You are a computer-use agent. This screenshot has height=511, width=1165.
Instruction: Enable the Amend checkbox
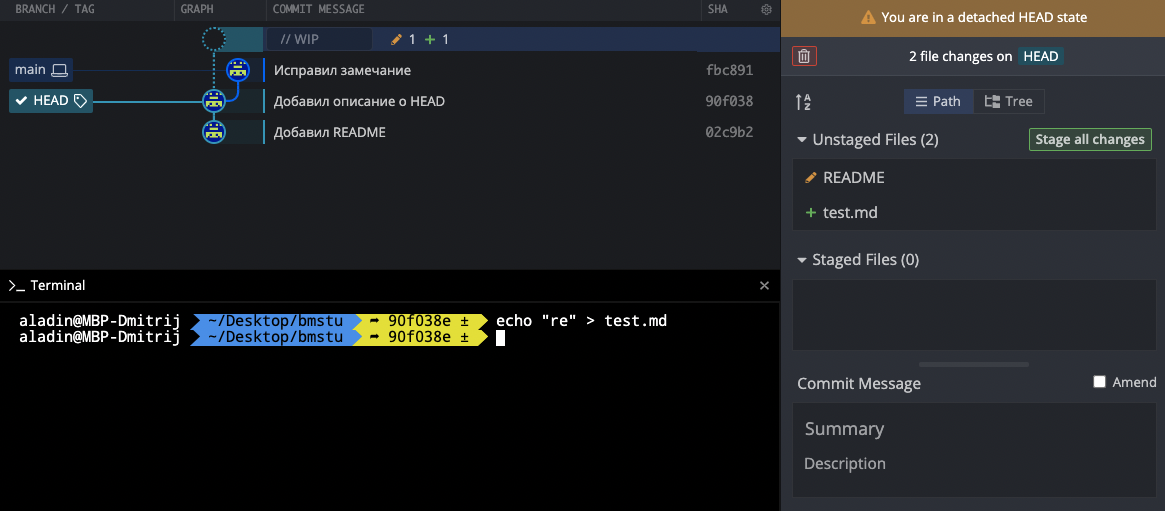pos(1100,382)
